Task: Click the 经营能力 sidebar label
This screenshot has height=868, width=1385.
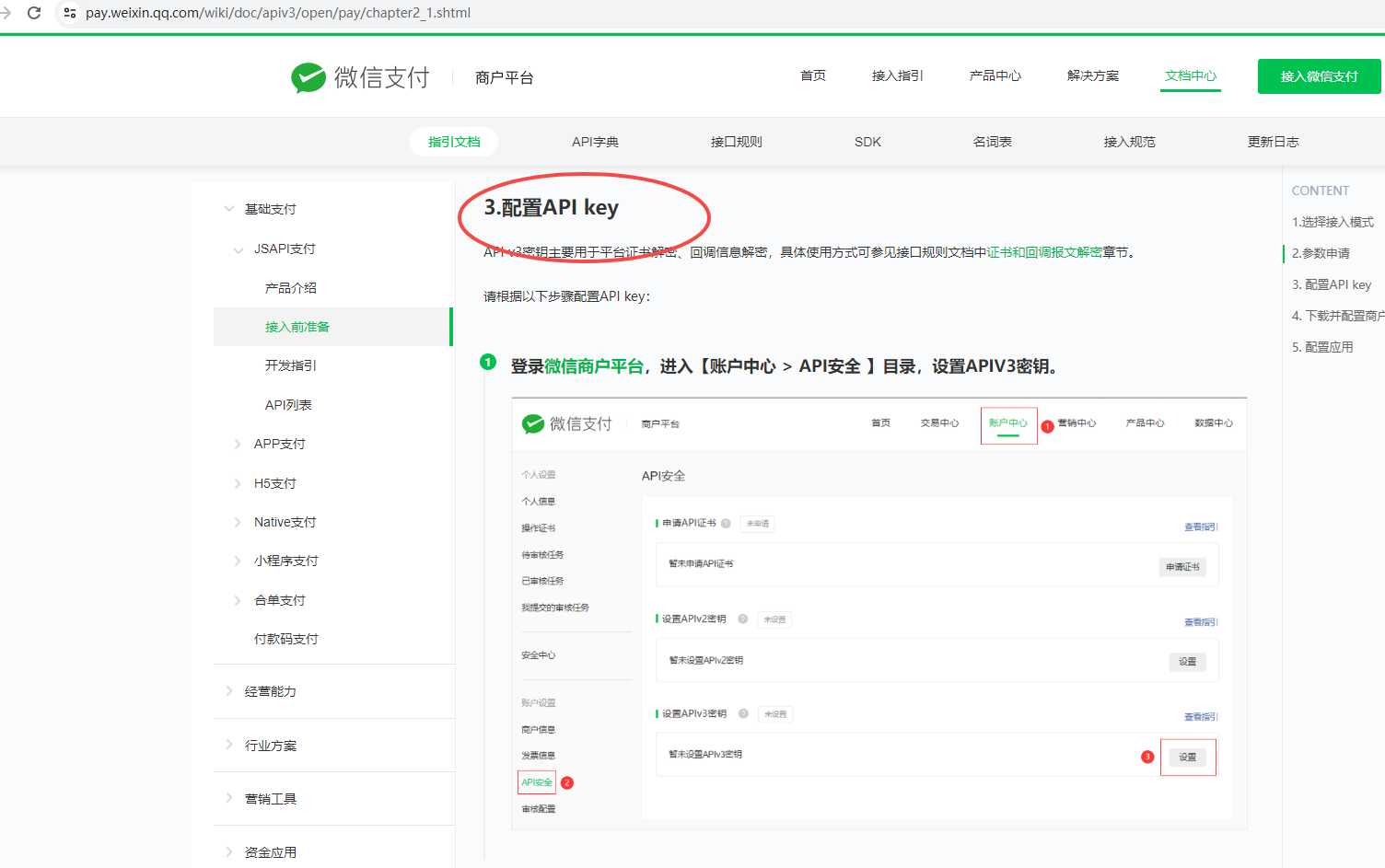Action: pos(271,691)
